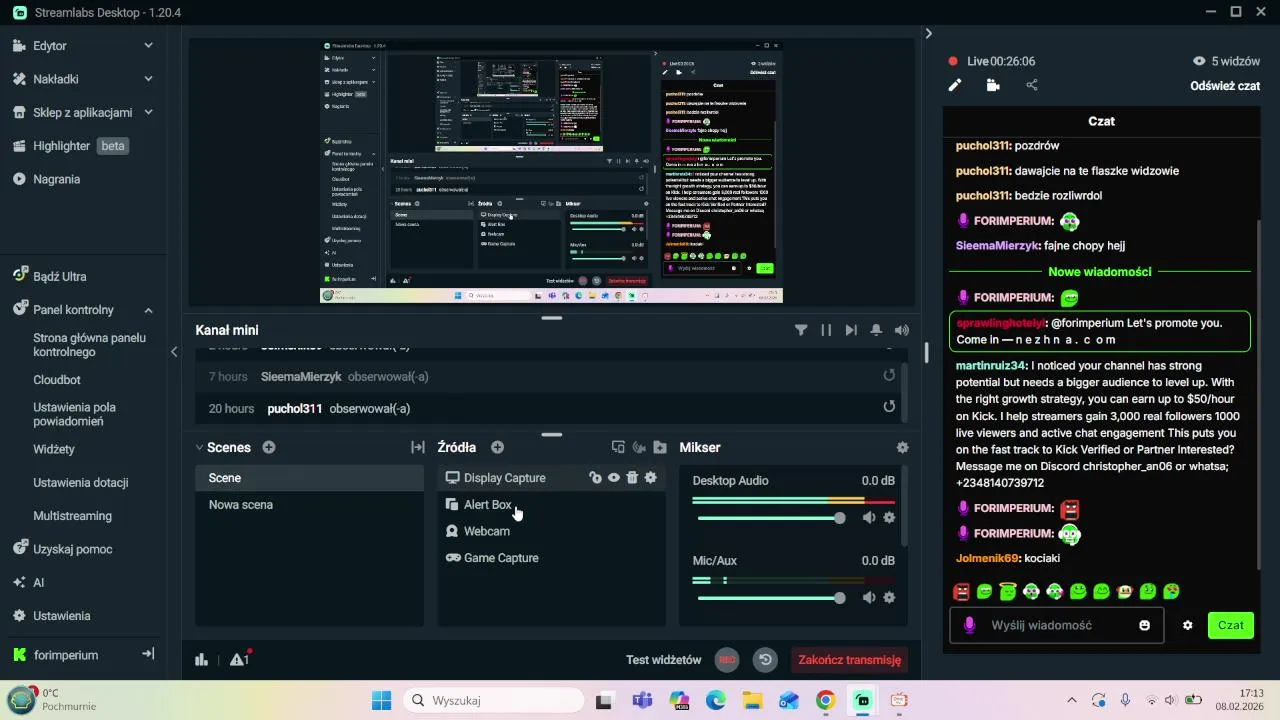Open the Kanał mini filter icon
The width and height of the screenshot is (1280, 720).
pyautogui.click(x=801, y=330)
